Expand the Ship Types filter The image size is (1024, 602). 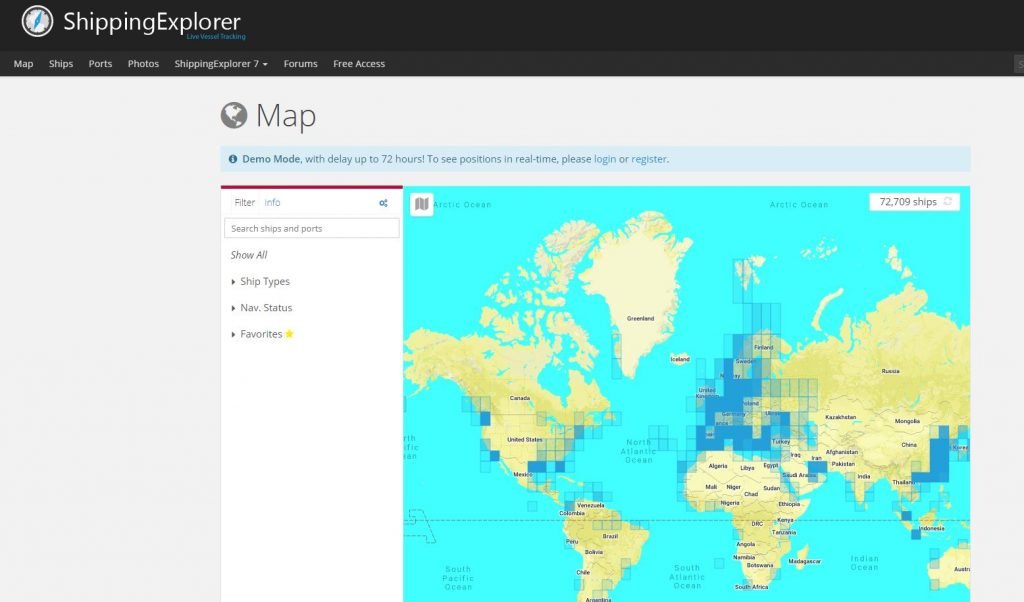pyautogui.click(x=261, y=281)
